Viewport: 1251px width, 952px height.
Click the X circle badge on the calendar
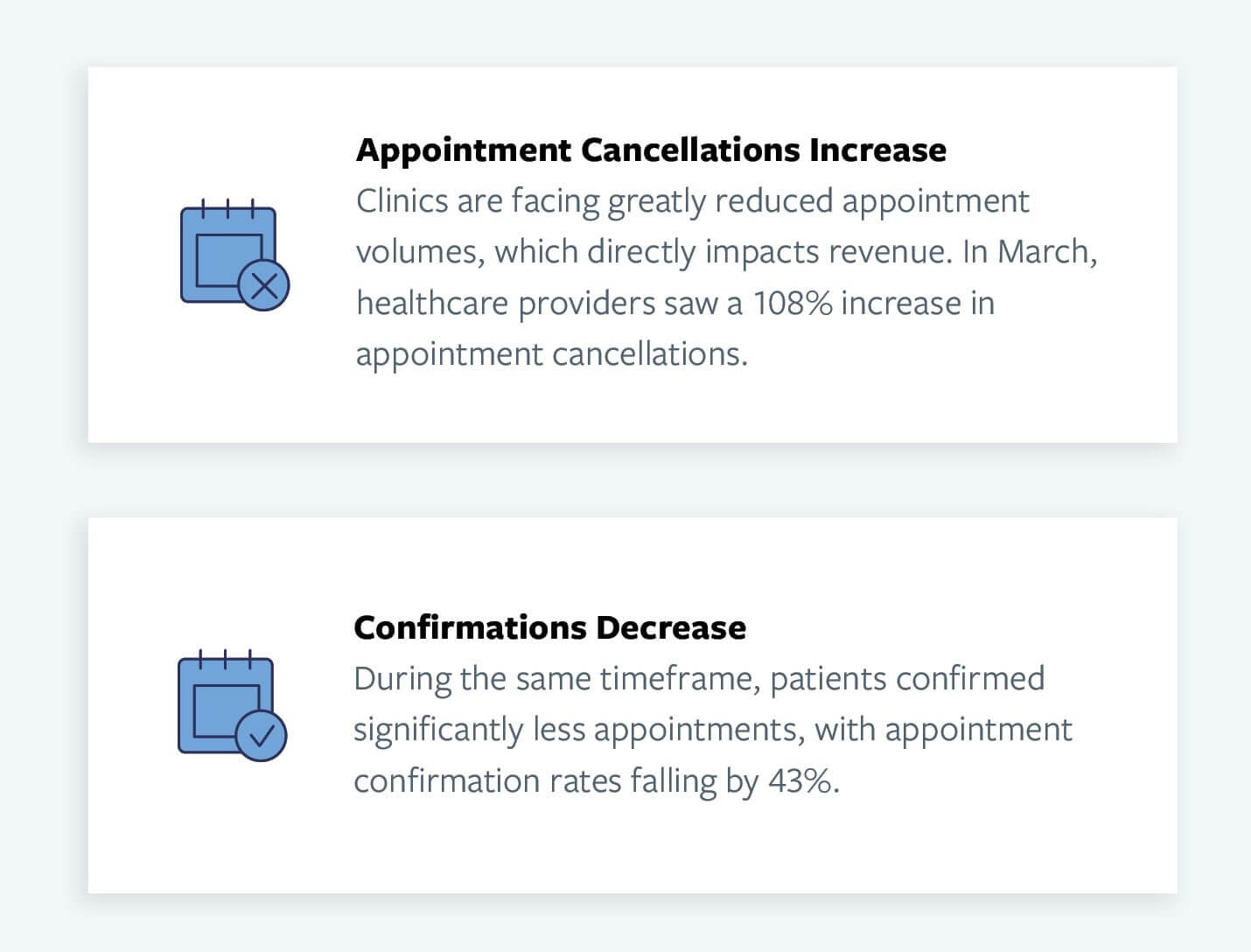tap(264, 285)
